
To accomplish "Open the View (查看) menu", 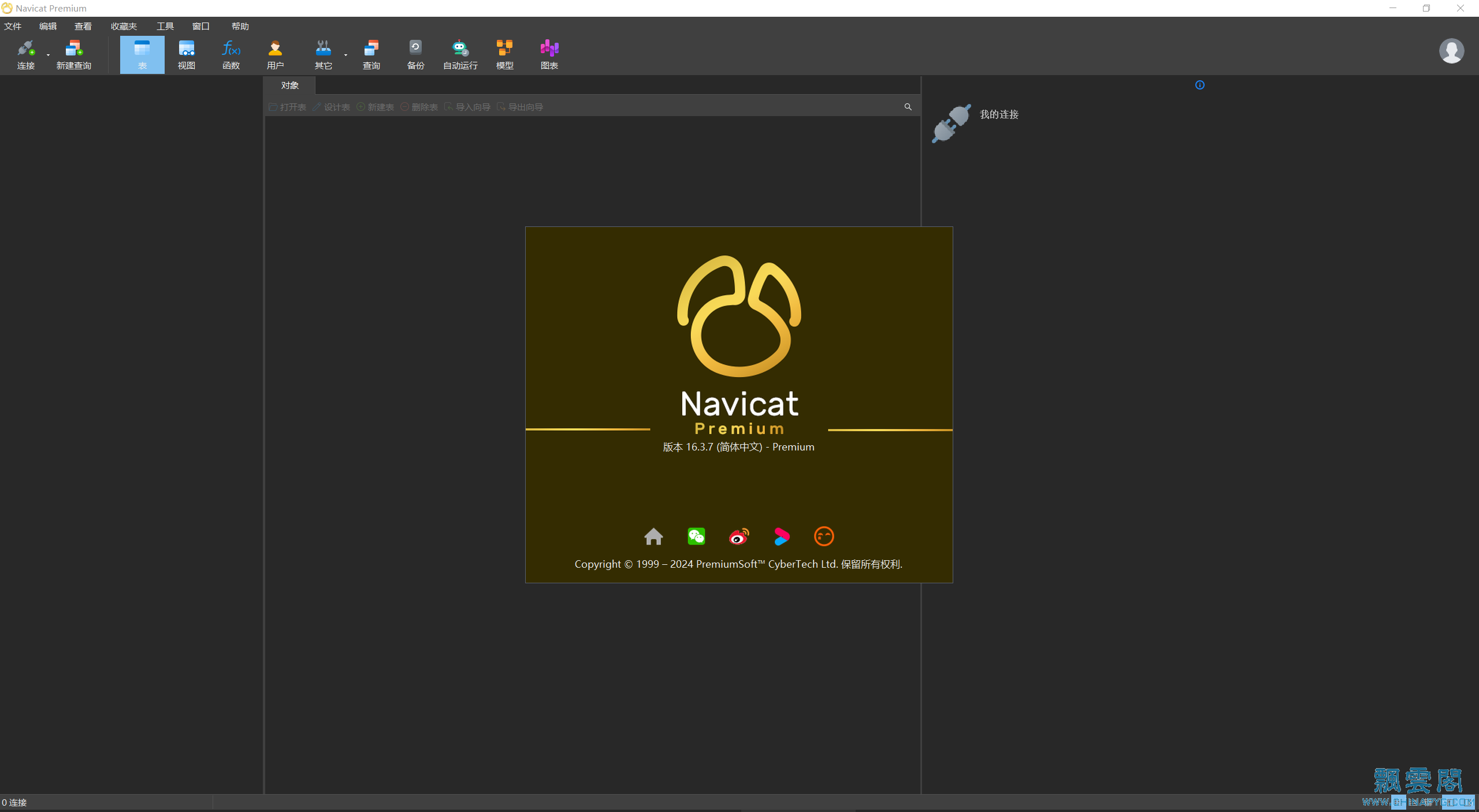I will click(x=83, y=27).
